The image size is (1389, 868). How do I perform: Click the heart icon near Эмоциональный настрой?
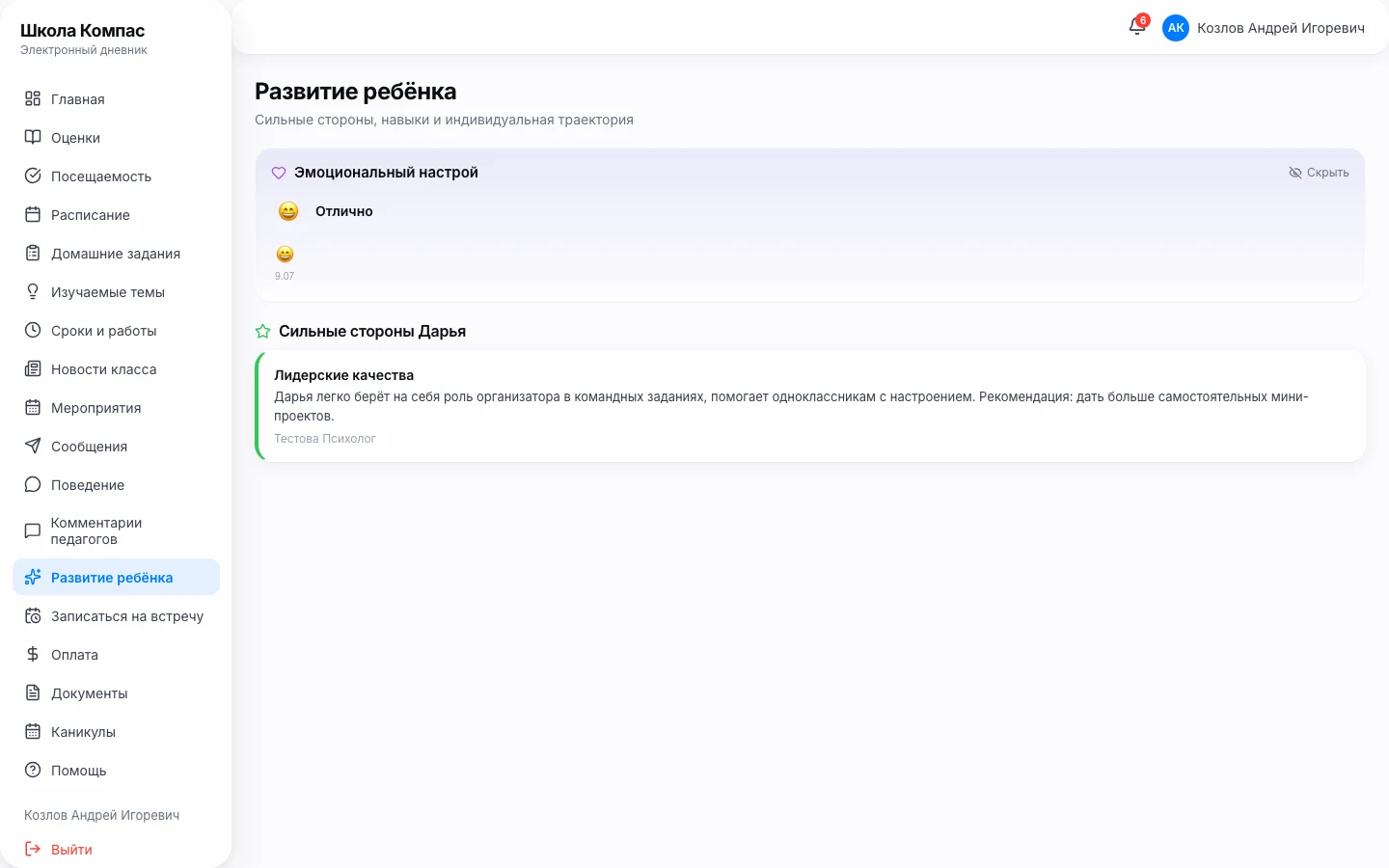point(279,173)
